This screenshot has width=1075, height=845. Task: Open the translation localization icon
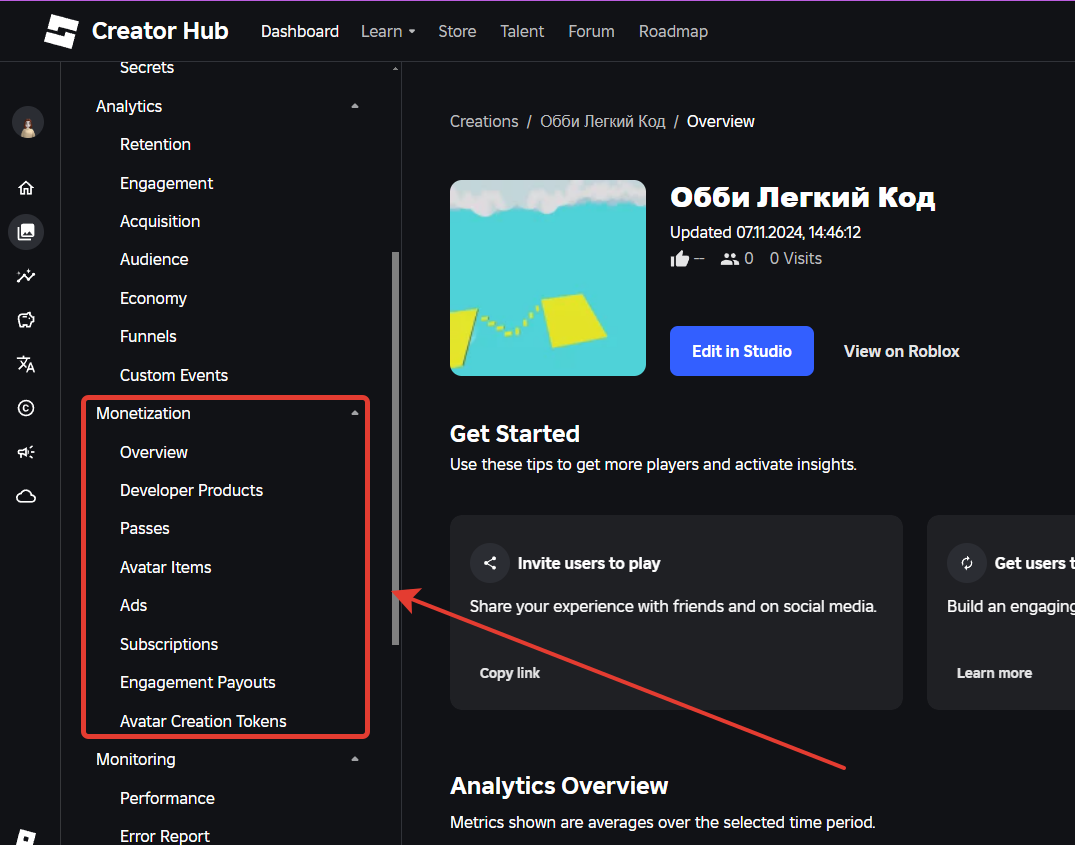click(26, 364)
